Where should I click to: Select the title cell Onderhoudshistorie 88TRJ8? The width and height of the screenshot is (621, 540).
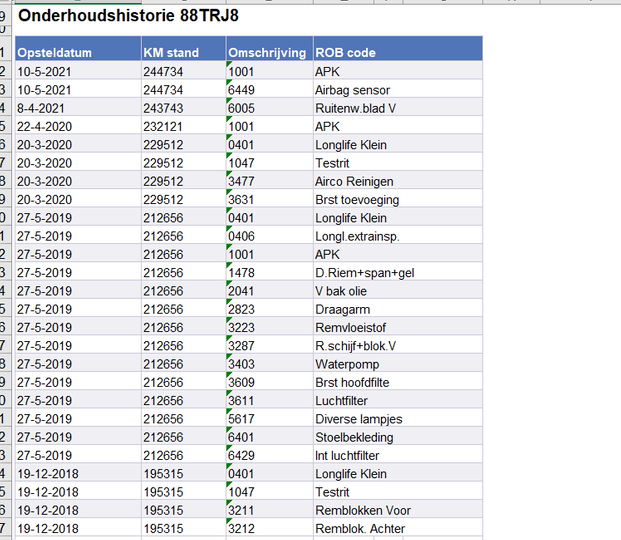[x=128, y=16]
